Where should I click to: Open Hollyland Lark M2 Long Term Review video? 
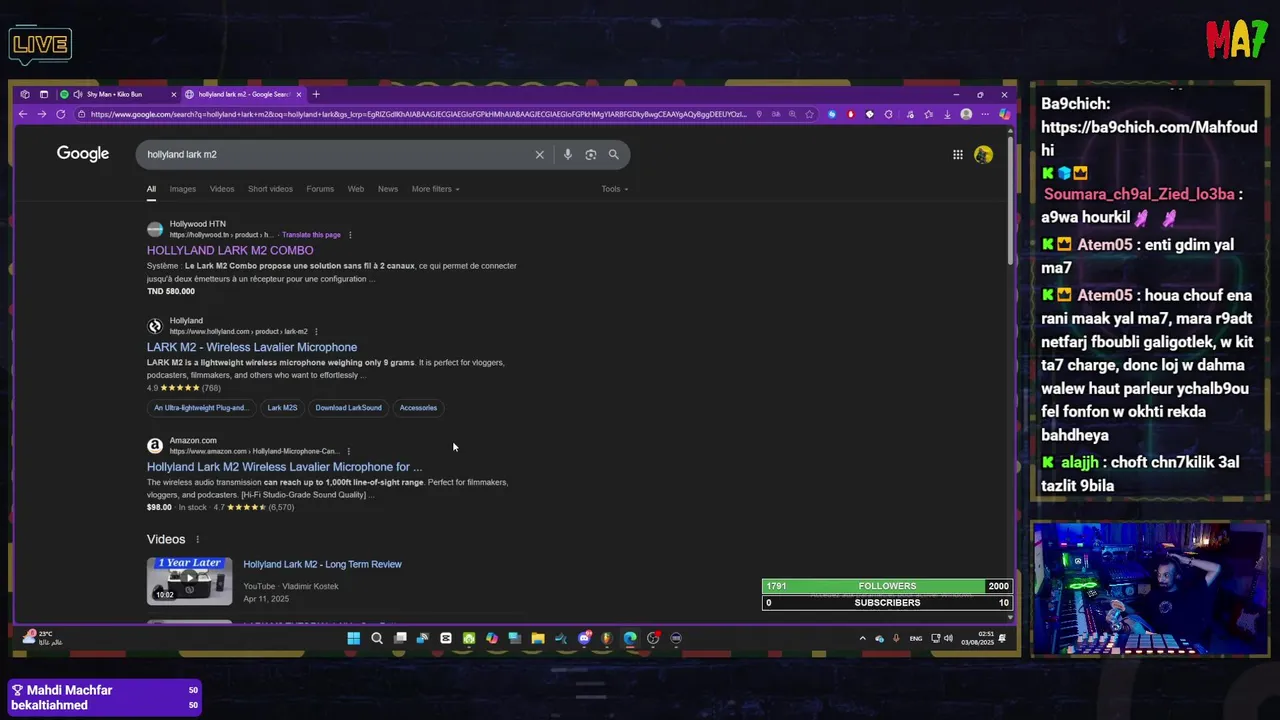[322, 564]
